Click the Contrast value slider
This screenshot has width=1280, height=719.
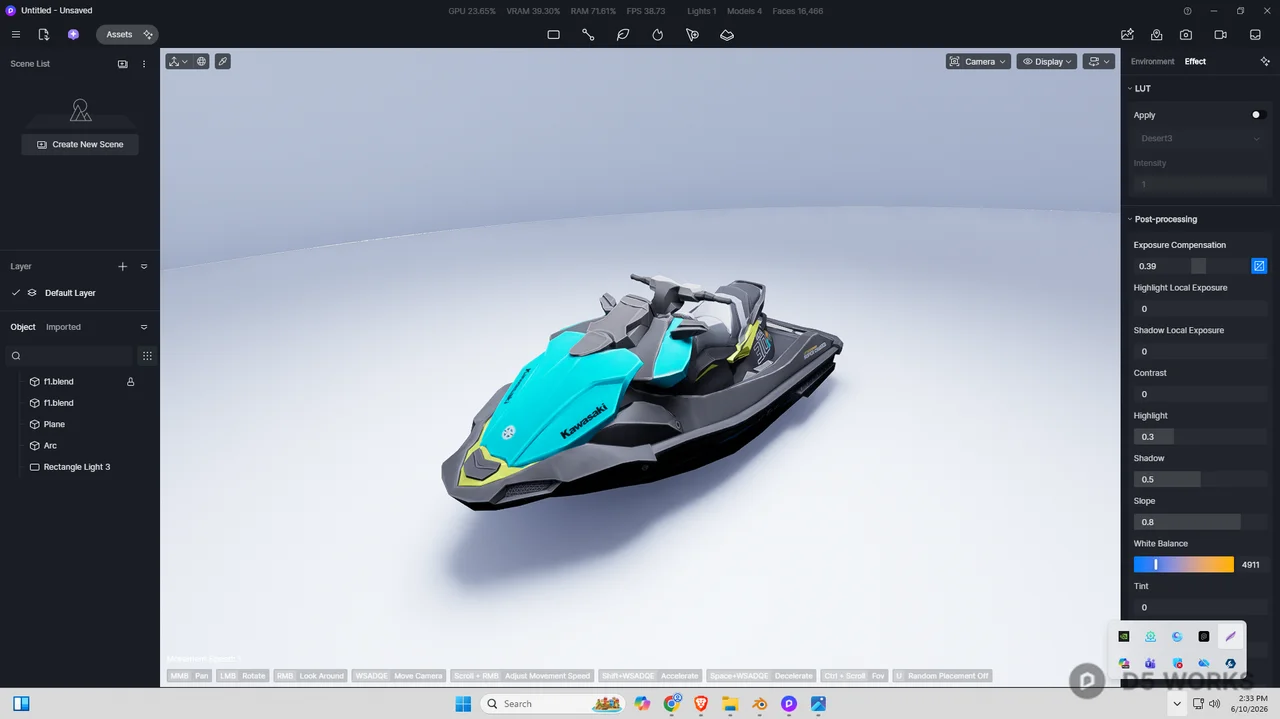(1200, 394)
